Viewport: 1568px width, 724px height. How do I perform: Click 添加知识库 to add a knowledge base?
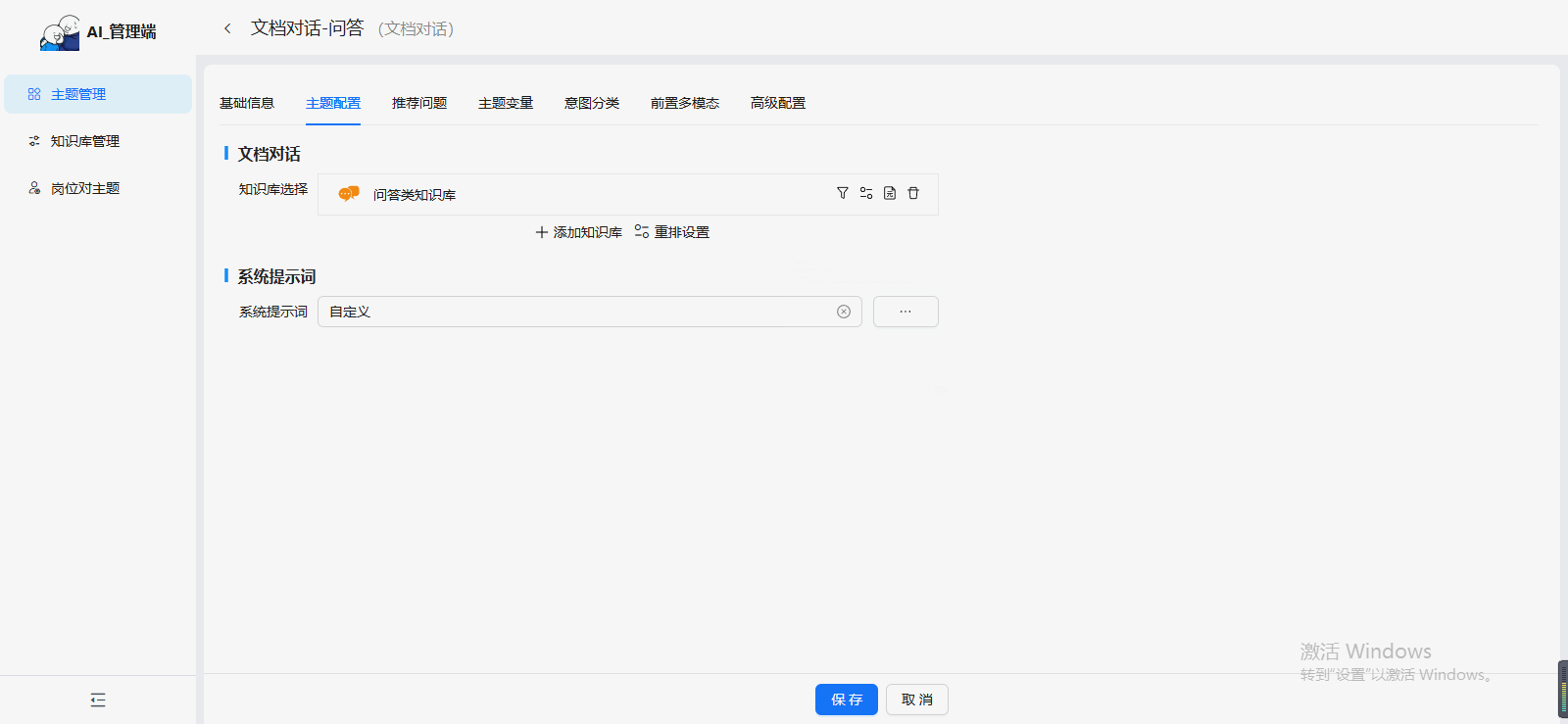pyautogui.click(x=579, y=232)
